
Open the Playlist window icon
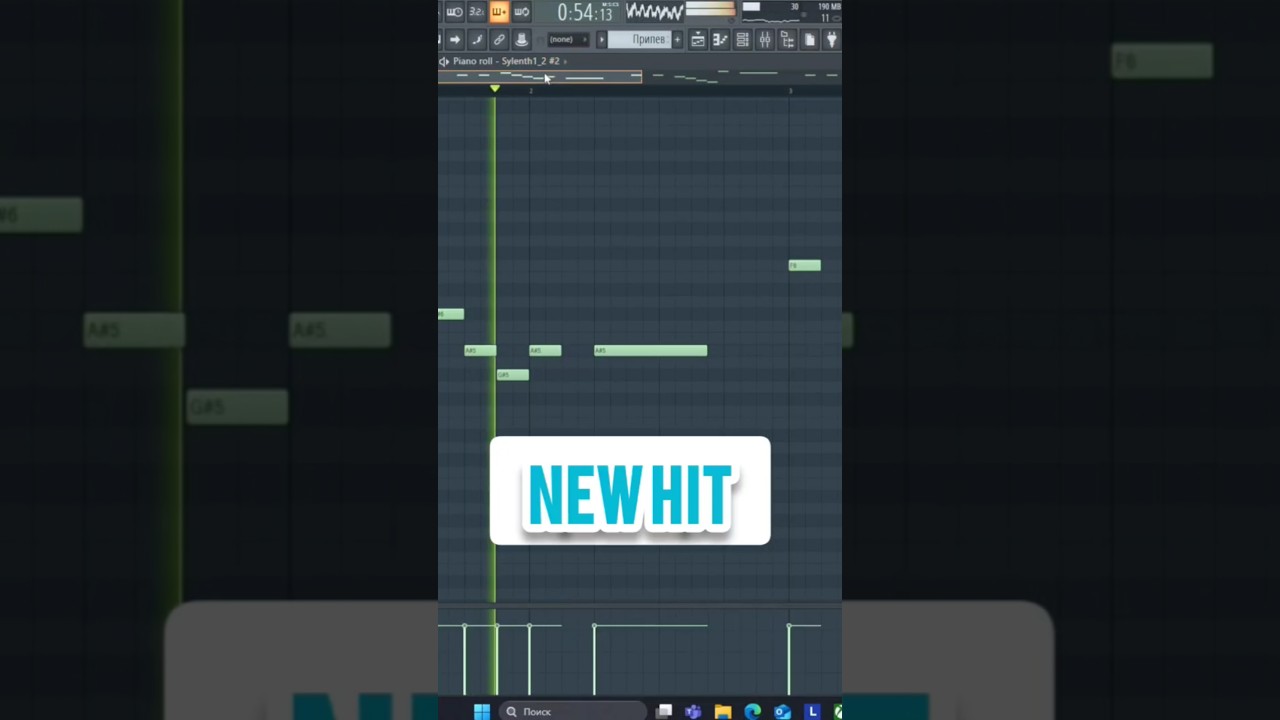698,40
